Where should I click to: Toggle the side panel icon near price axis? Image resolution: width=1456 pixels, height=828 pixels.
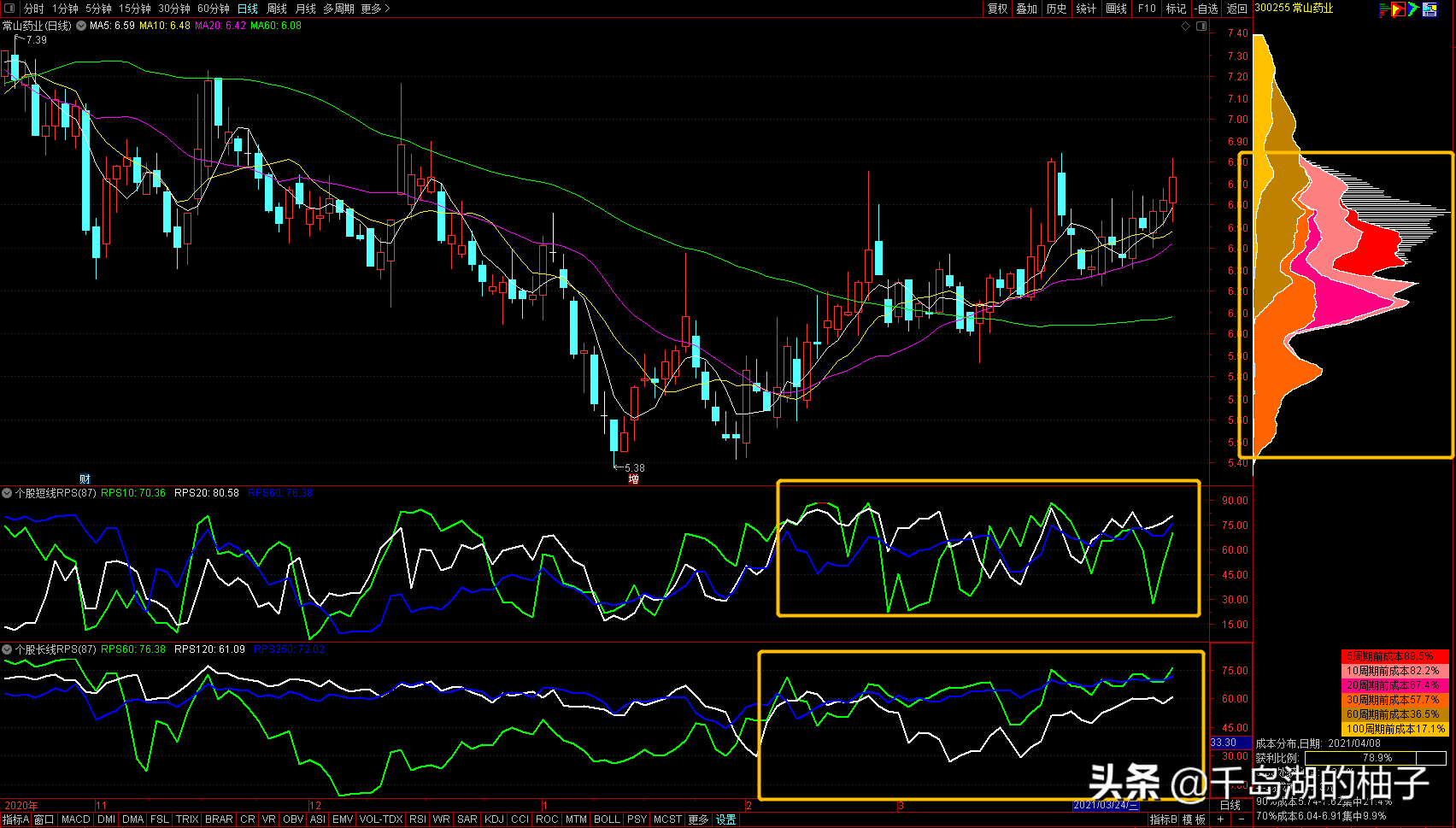1201,26
